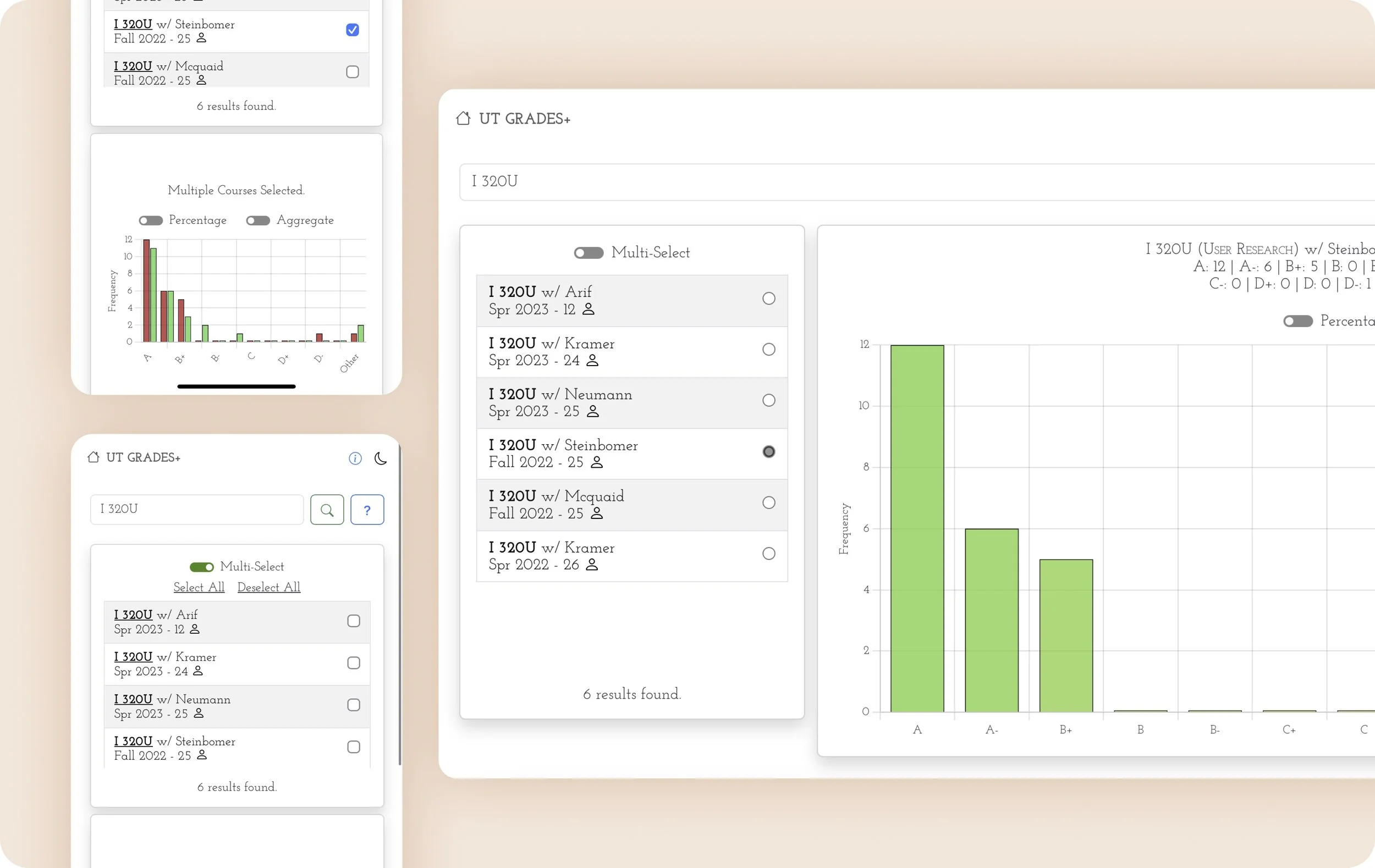The height and width of the screenshot is (868, 1375).
Task: Click the home icon in mobile header
Action: click(x=94, y=457)
